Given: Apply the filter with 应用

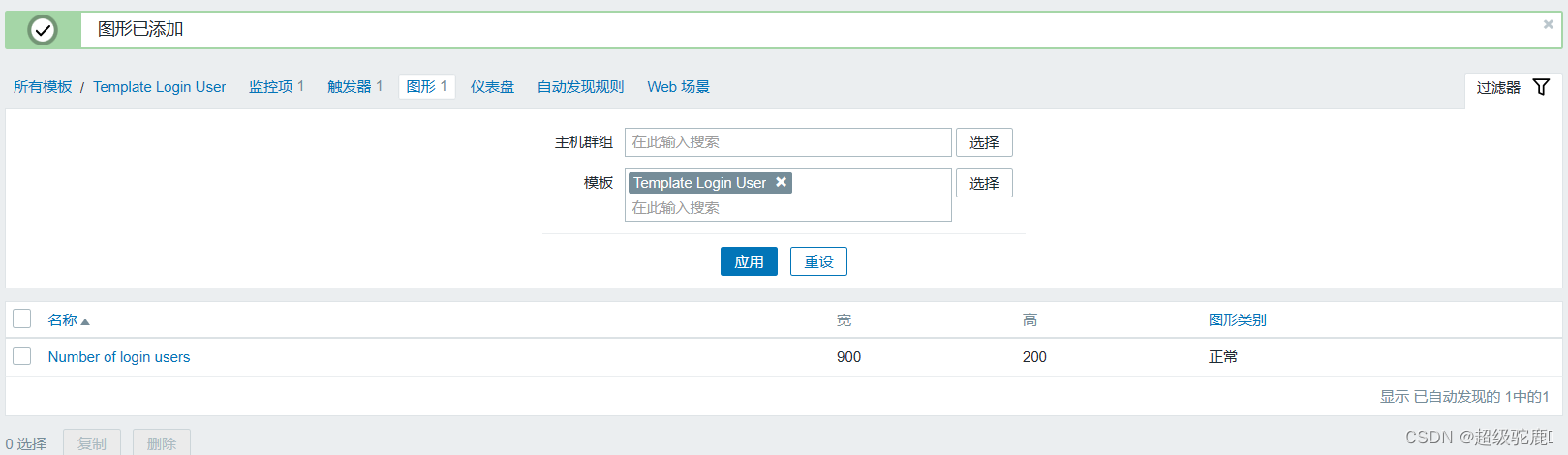Looking at the screenshot, I should pyautogui.click(x=749, y=261).
